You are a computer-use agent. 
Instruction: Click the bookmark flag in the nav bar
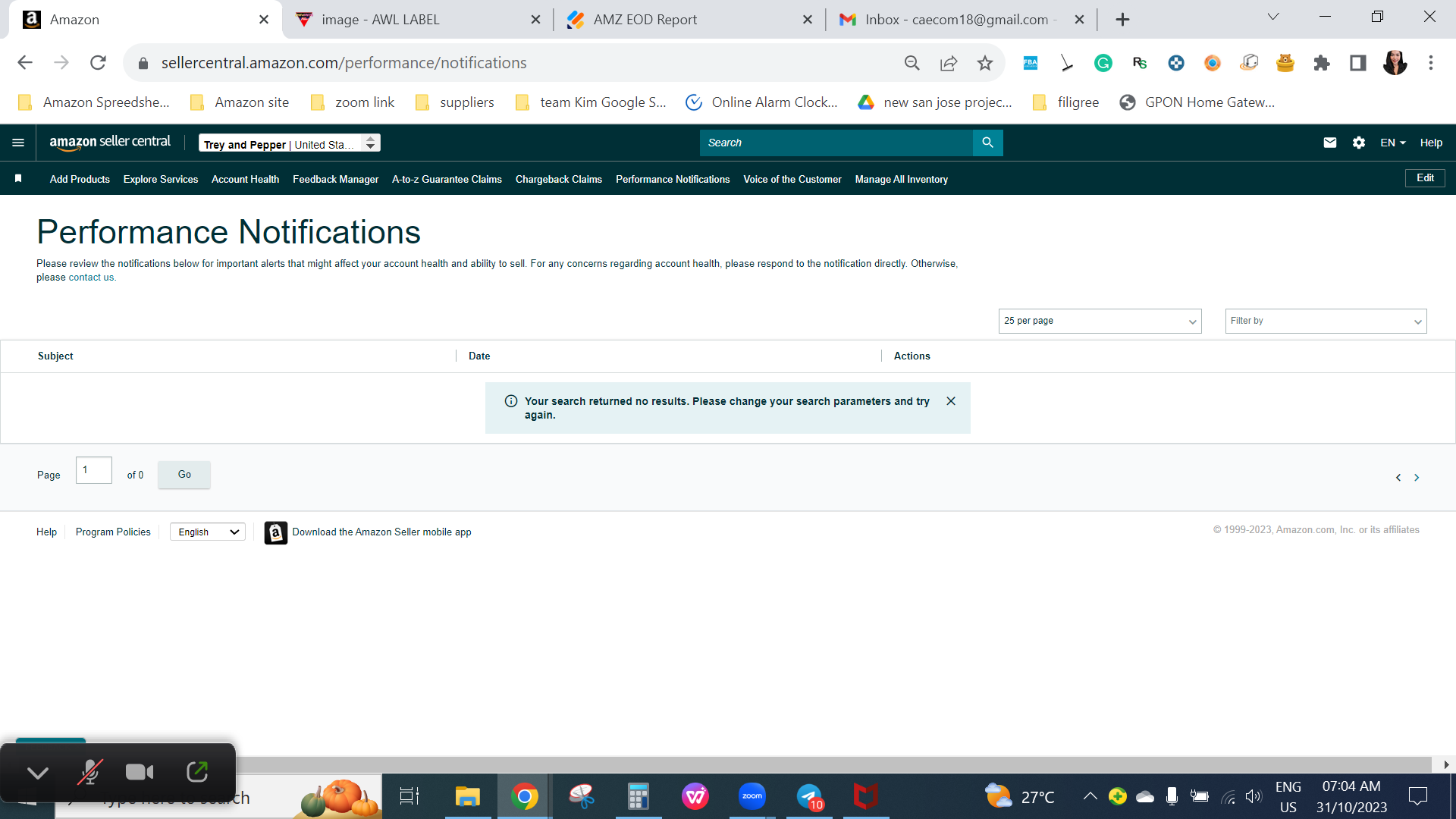pos(18,179)
